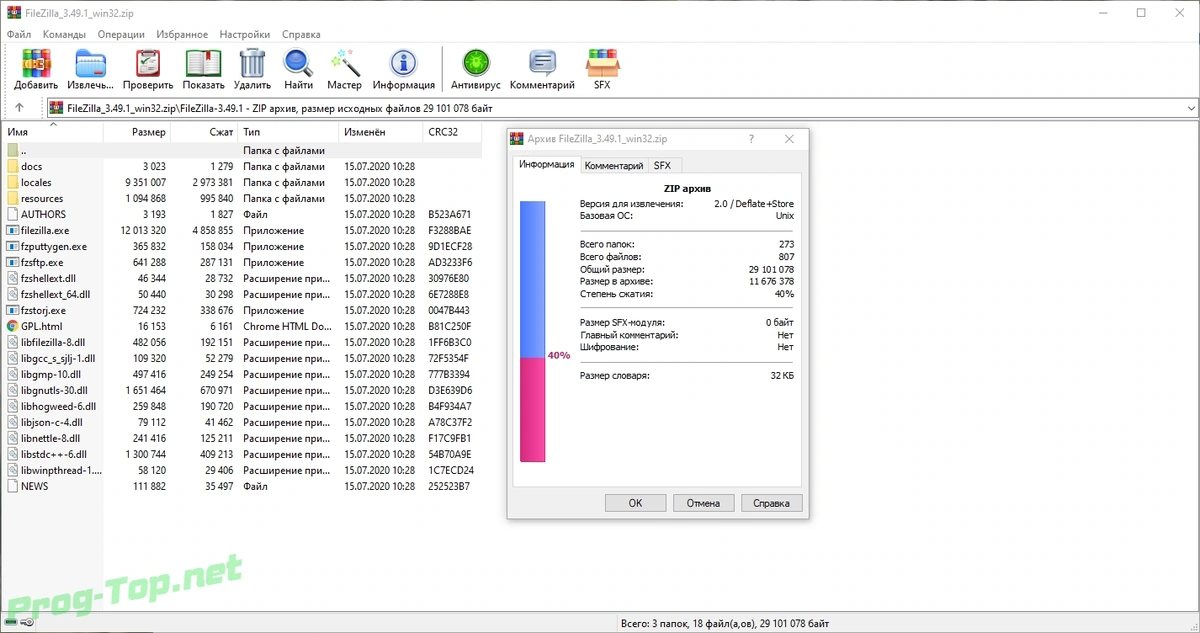Image resolution: width=1200 pixels, height=633 pixels.
Task: Select the libgnutls-30.dll file name
Action: [54, 390]
